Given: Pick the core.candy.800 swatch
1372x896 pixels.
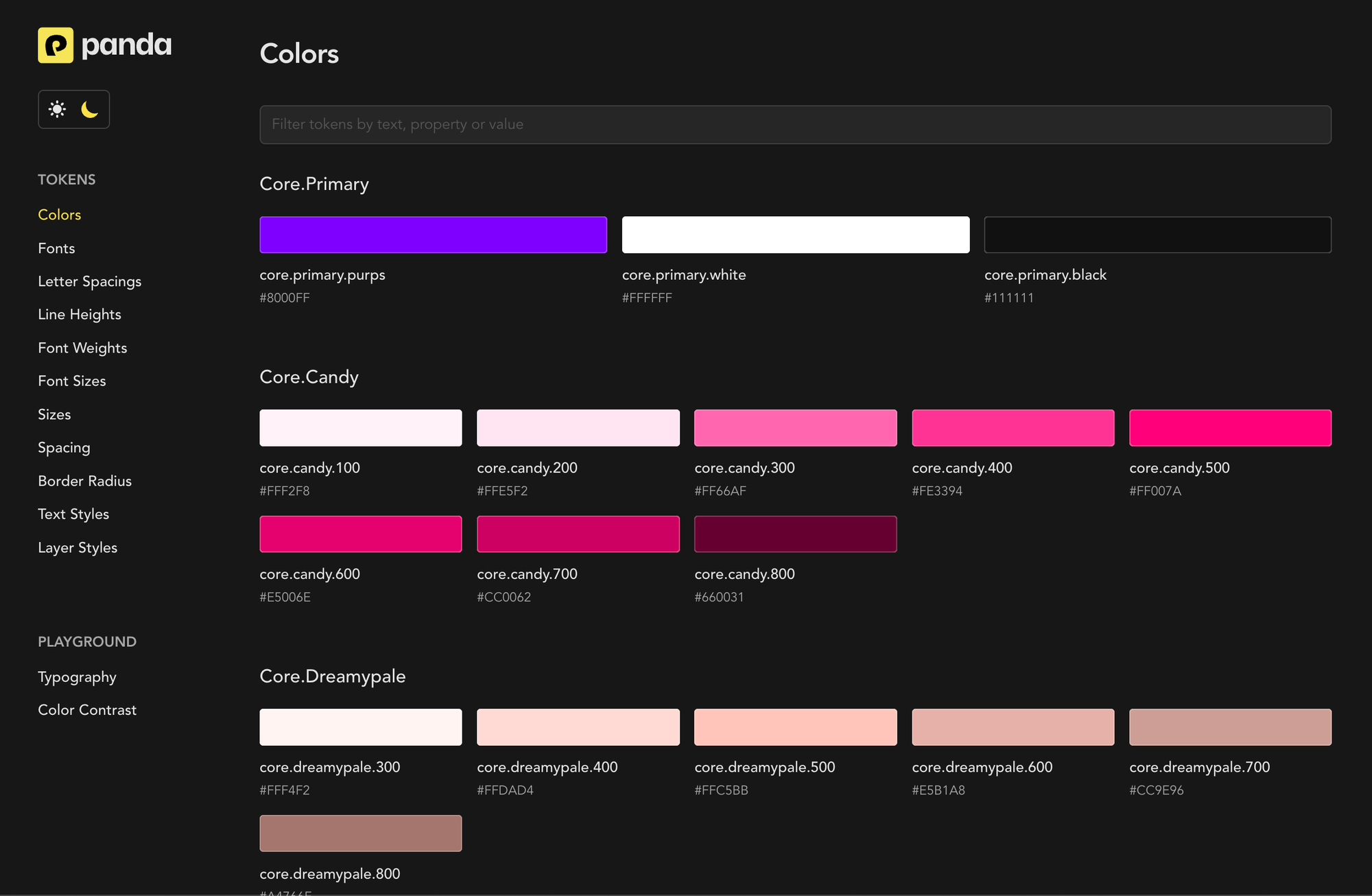Looking at the screenshot, I should click(x=796, y=534).
